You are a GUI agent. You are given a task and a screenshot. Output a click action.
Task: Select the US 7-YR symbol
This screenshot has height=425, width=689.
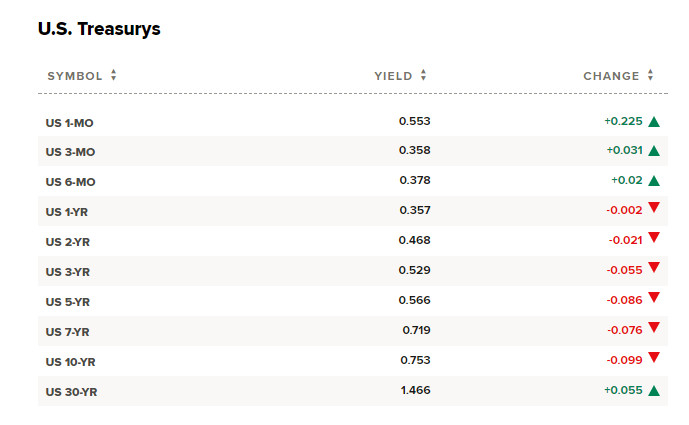point(69,331)
